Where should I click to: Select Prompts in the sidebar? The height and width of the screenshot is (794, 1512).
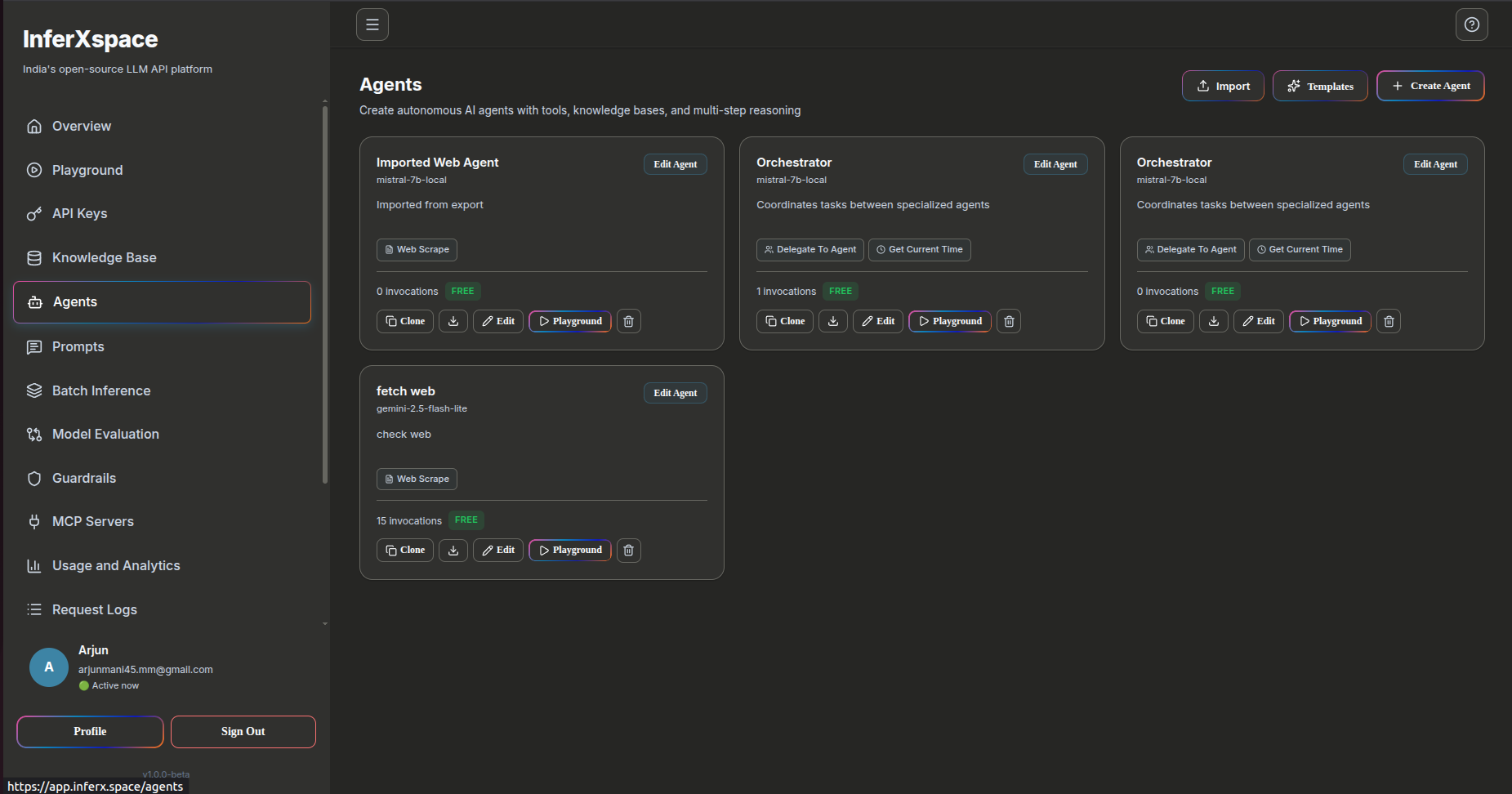coord(78,346)
